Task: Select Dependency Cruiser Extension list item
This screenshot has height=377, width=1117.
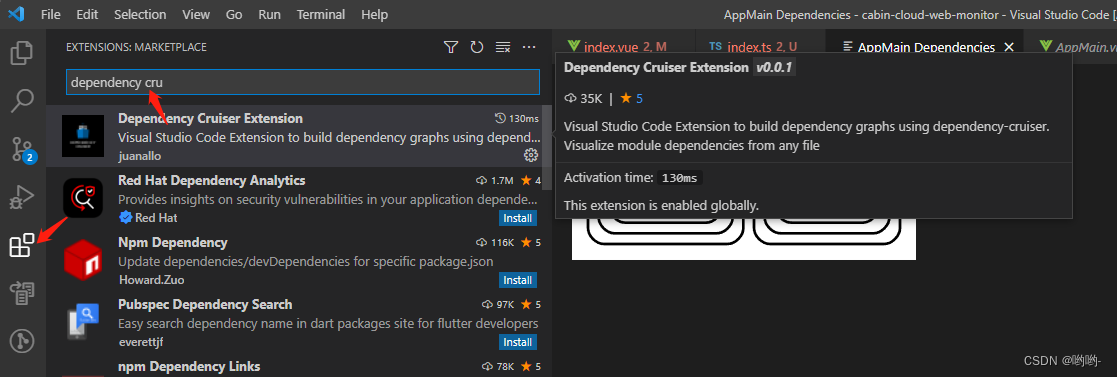Action: (x=294, y=136)
